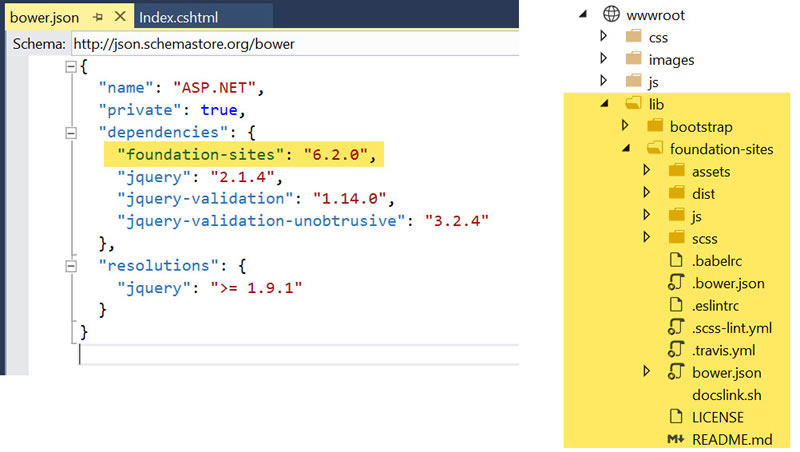This screenshot has height=452, width=800.
Task: Select the docslink.sh file
Action: 727,395
